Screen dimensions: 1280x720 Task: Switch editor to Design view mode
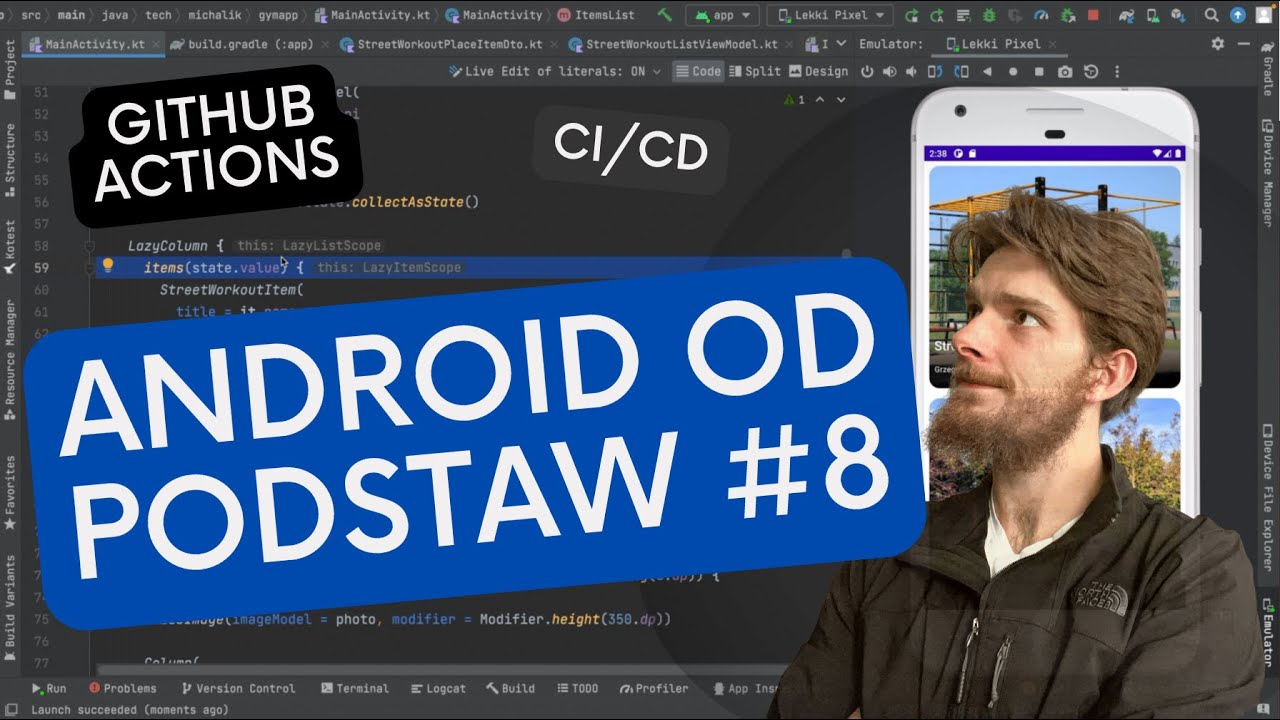[819, 71]
